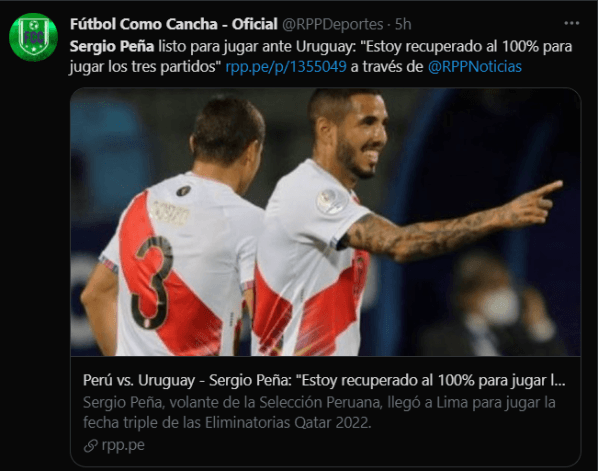Open the Peru players card image
The width and height of the screenshot is (598, 471).
point(325,222)
